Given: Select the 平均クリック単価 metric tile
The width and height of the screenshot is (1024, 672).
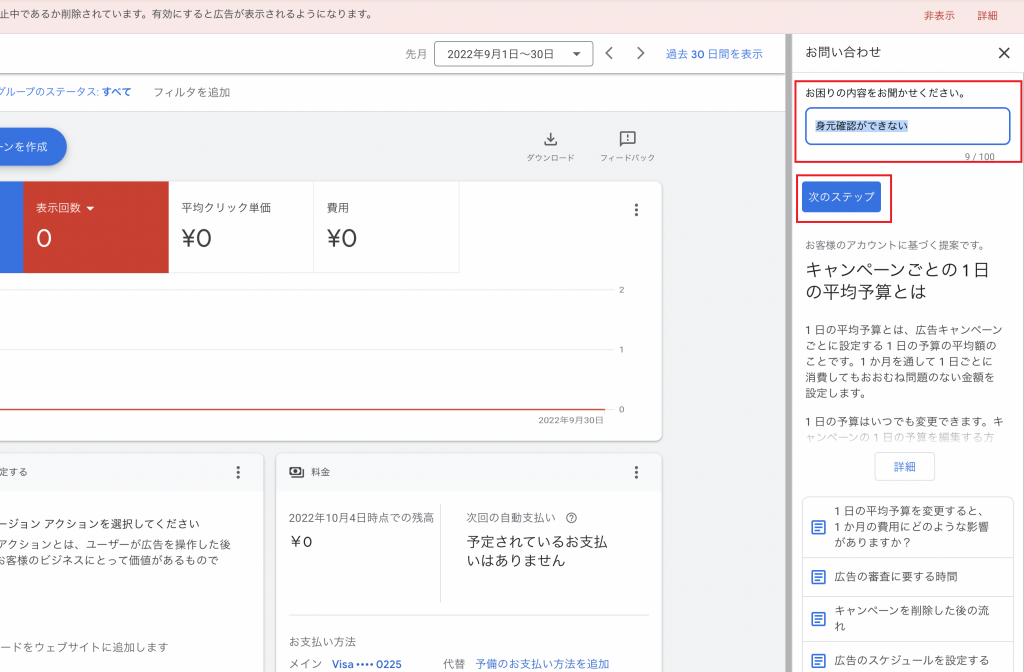Looking at the screenshot, I should pos(241,227).
